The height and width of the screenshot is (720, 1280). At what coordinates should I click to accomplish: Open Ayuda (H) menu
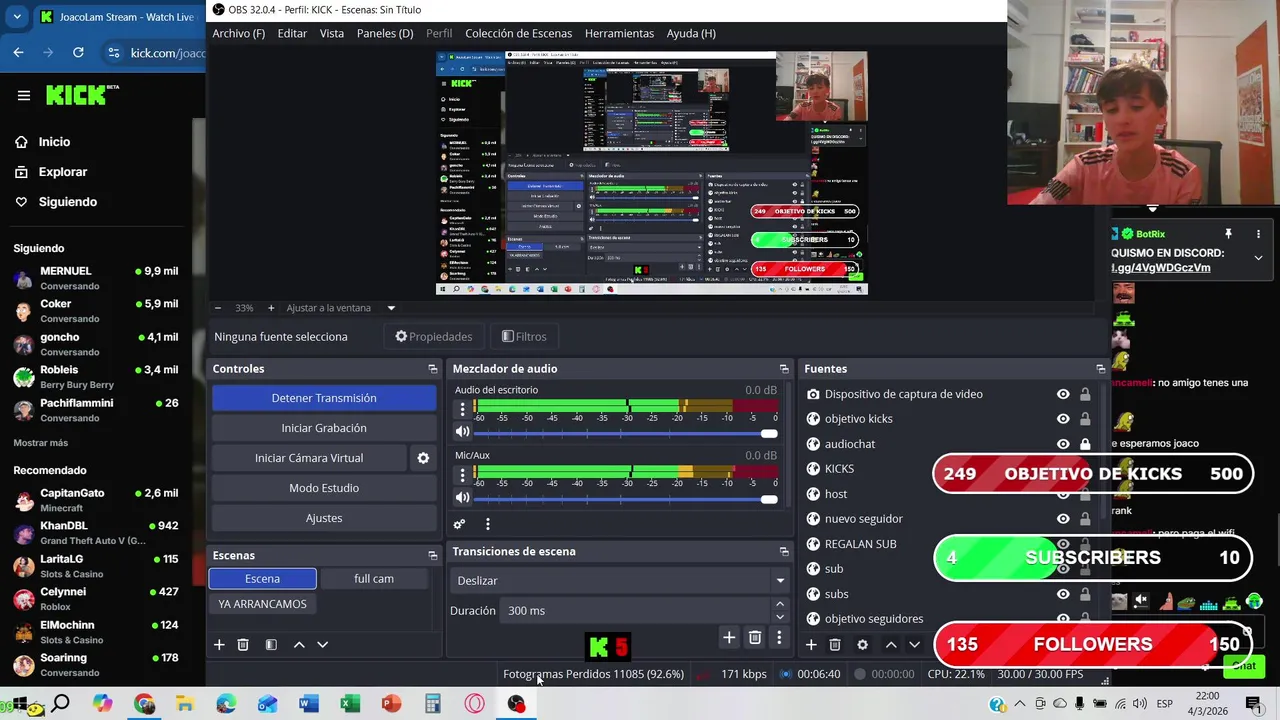point(691,33)
